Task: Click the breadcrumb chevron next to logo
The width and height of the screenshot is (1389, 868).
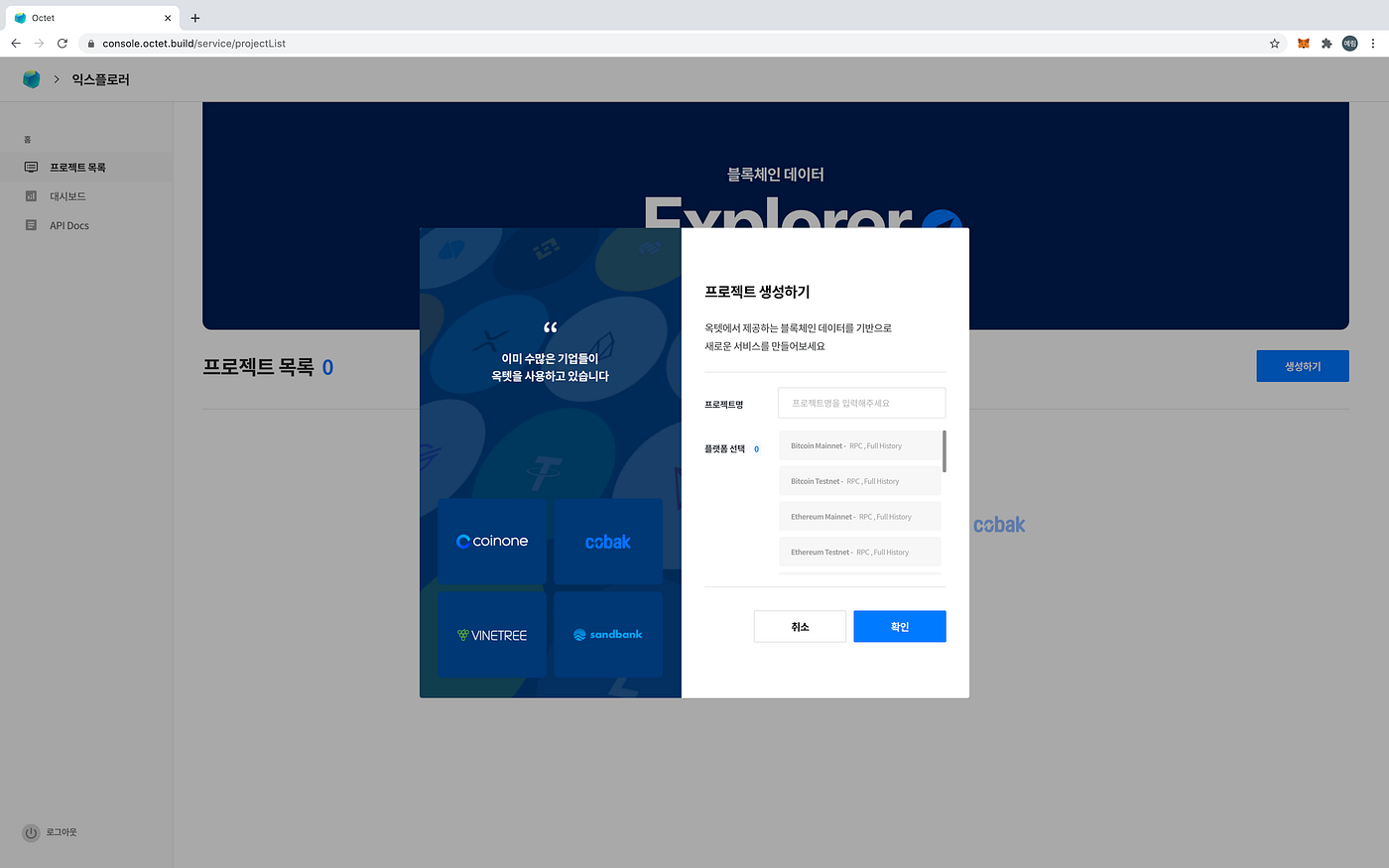Action: [x=57, y=79]
